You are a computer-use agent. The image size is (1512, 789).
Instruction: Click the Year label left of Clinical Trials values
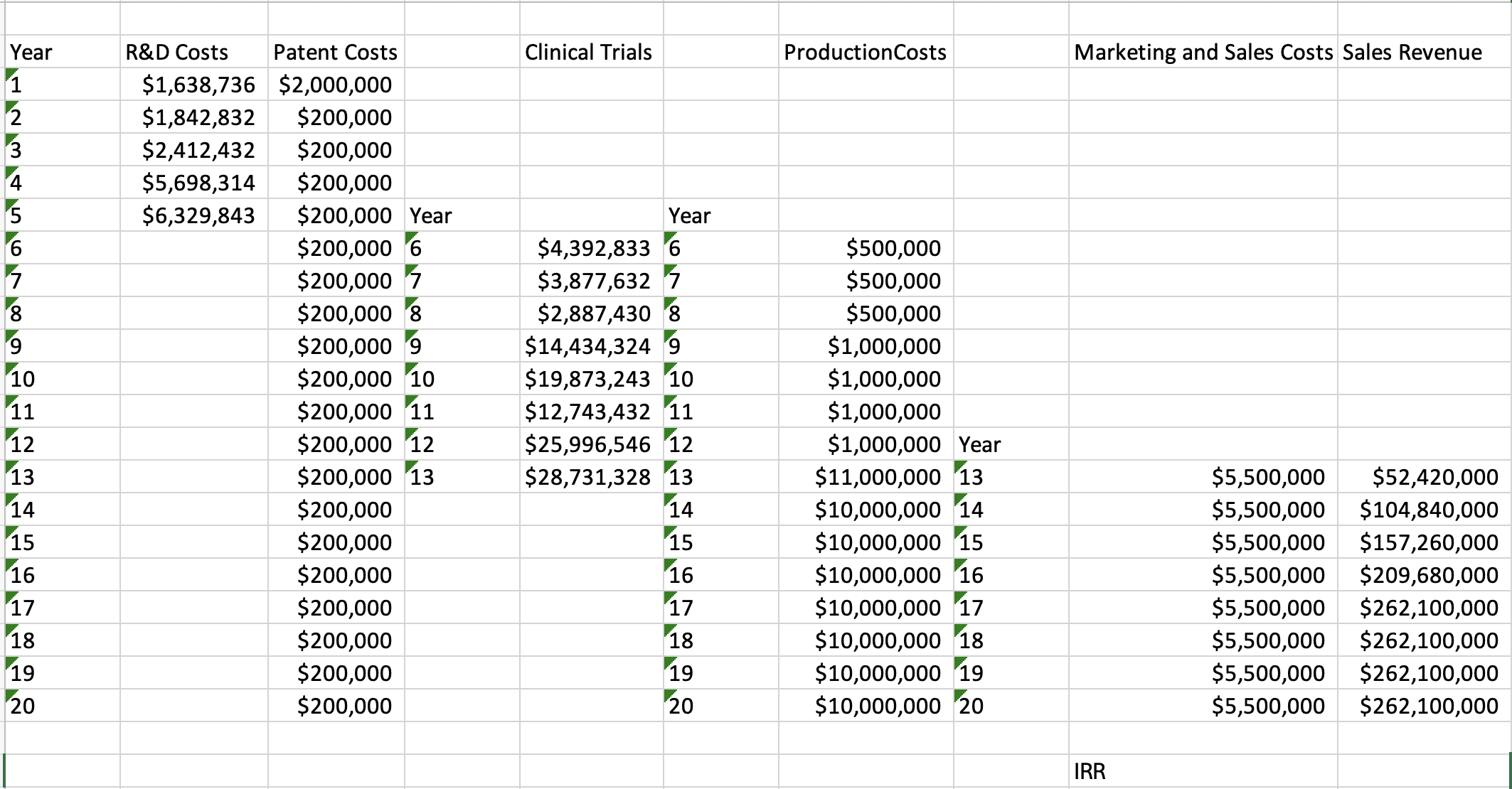pyautogui.click(x=462, y=215)
